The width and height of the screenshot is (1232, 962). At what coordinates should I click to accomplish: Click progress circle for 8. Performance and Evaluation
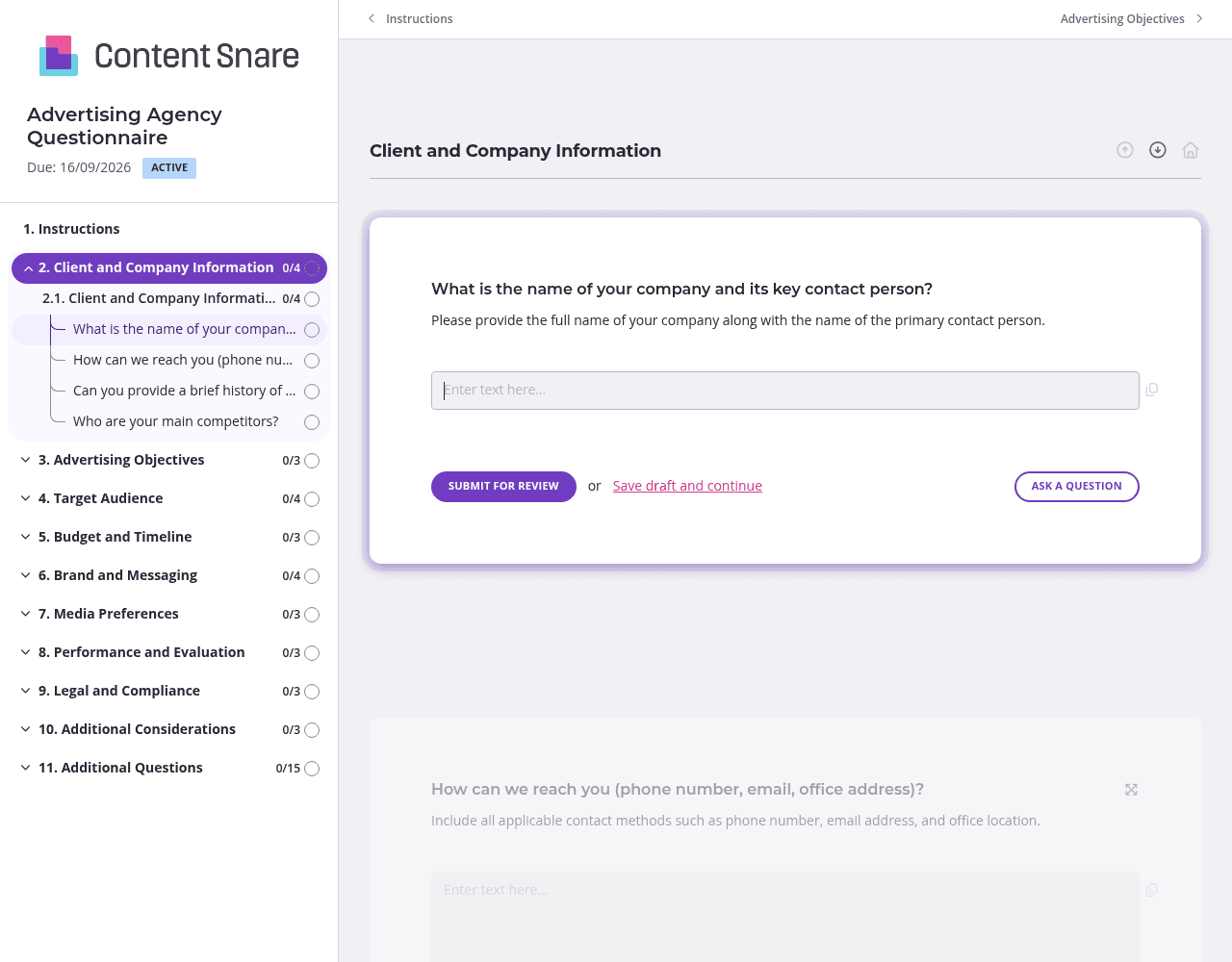tap(312, 653)
